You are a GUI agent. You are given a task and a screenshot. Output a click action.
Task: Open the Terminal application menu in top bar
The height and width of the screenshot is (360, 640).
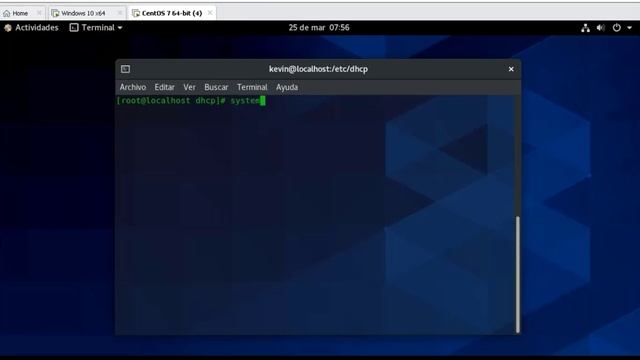click(96, 28)
